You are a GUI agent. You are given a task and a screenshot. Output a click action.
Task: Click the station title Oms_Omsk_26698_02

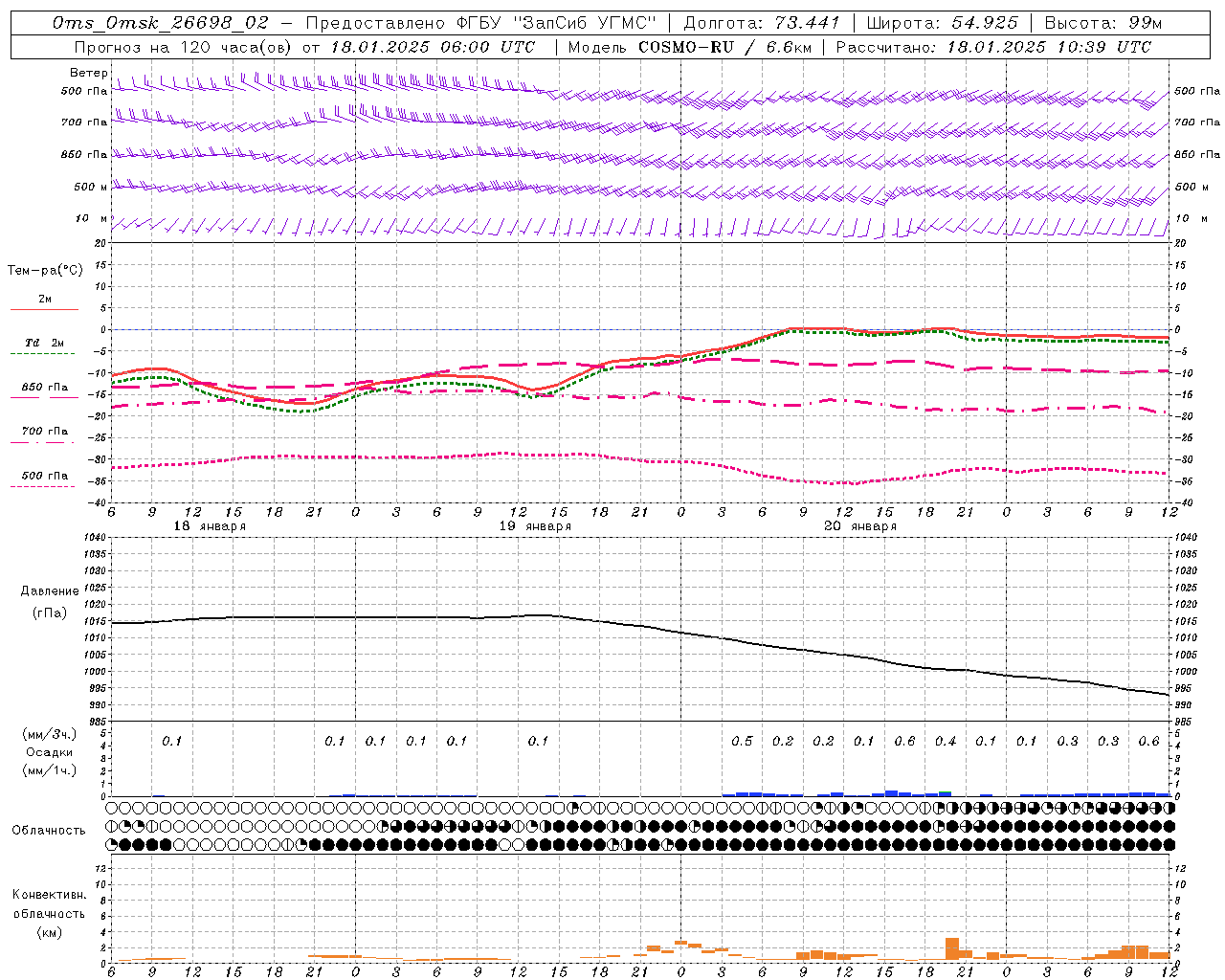coord(159,23)
